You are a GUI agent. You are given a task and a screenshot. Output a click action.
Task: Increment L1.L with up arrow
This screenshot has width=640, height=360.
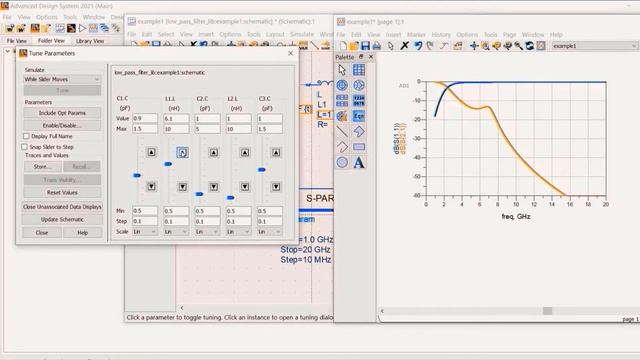tap(182, 153)
